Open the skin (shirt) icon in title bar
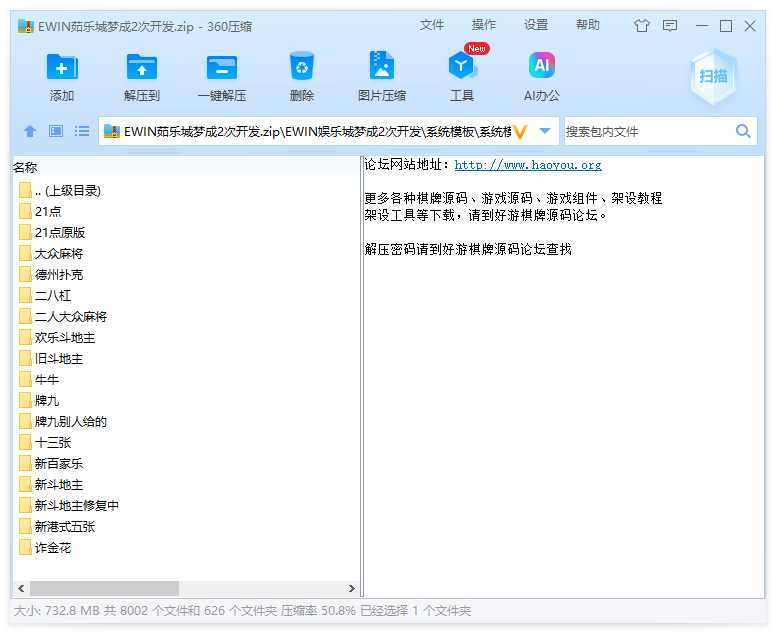 (x=642, y=25)
